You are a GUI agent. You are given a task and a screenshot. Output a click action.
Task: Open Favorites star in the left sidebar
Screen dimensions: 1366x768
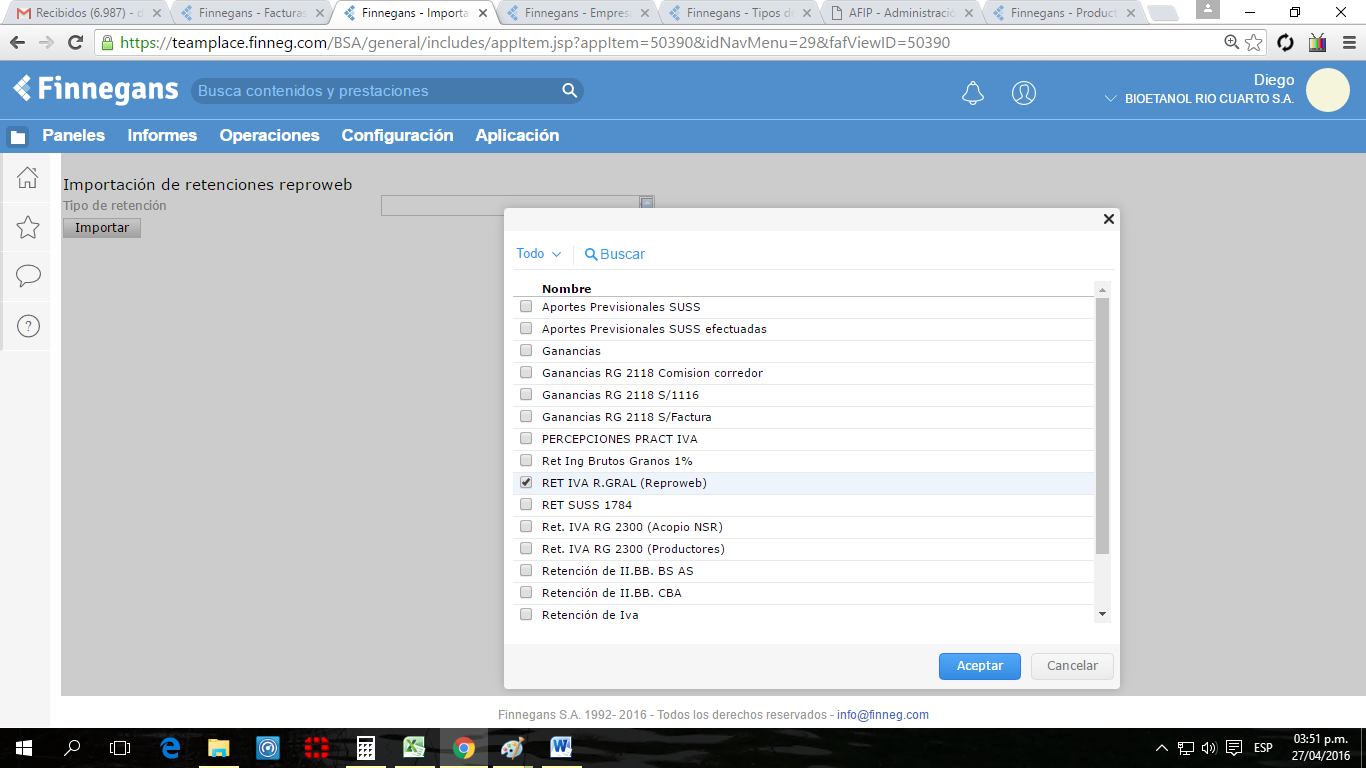click(x=28, y=227)
